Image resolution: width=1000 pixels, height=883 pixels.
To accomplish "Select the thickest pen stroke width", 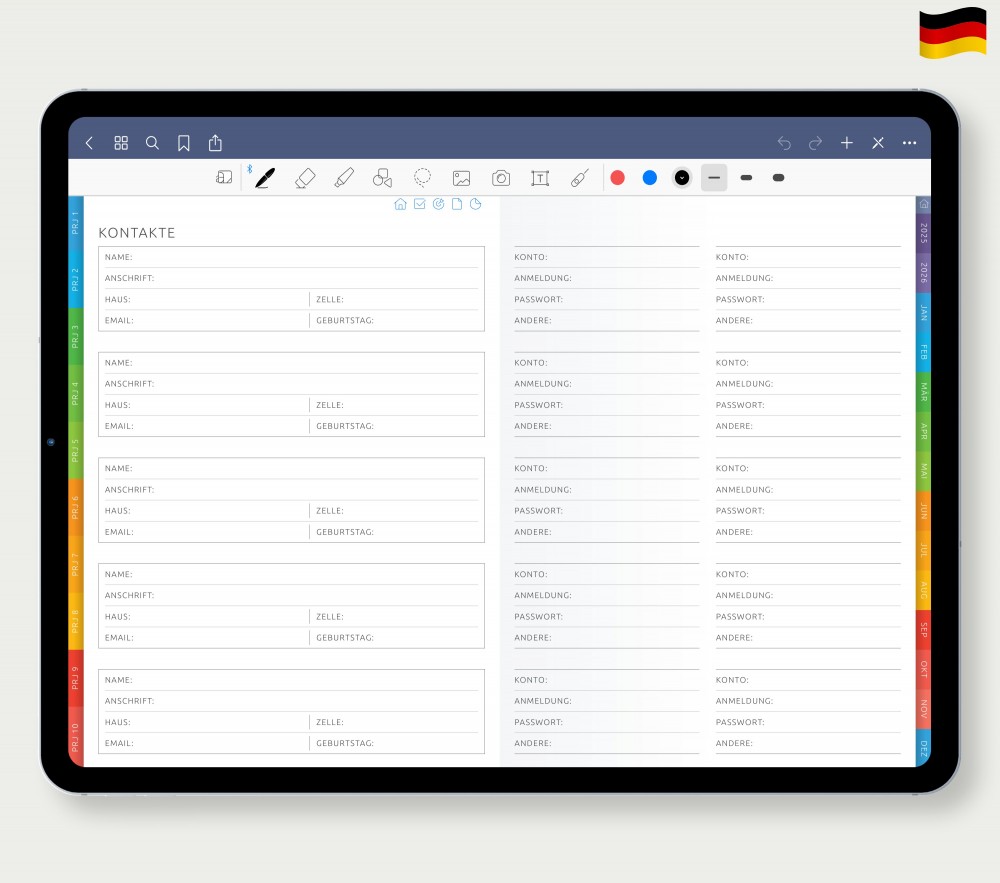I will pos(779,178).
